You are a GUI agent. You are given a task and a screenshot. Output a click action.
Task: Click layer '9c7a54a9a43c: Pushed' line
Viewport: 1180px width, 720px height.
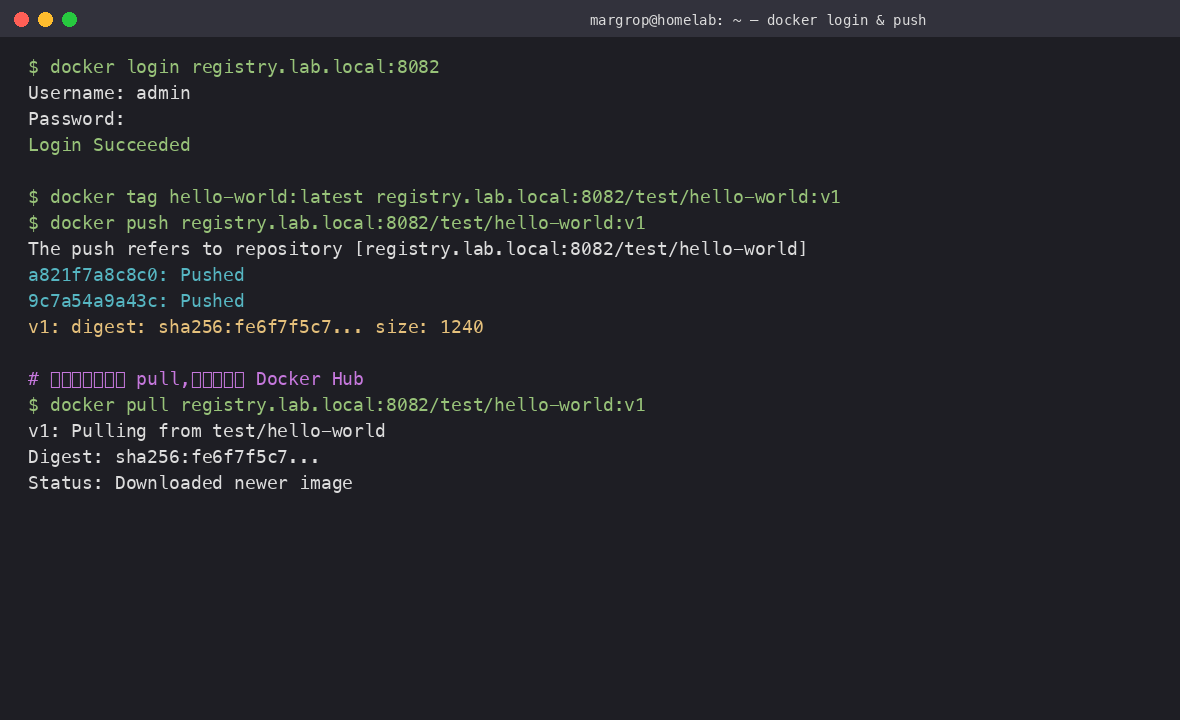pos(136,301)
